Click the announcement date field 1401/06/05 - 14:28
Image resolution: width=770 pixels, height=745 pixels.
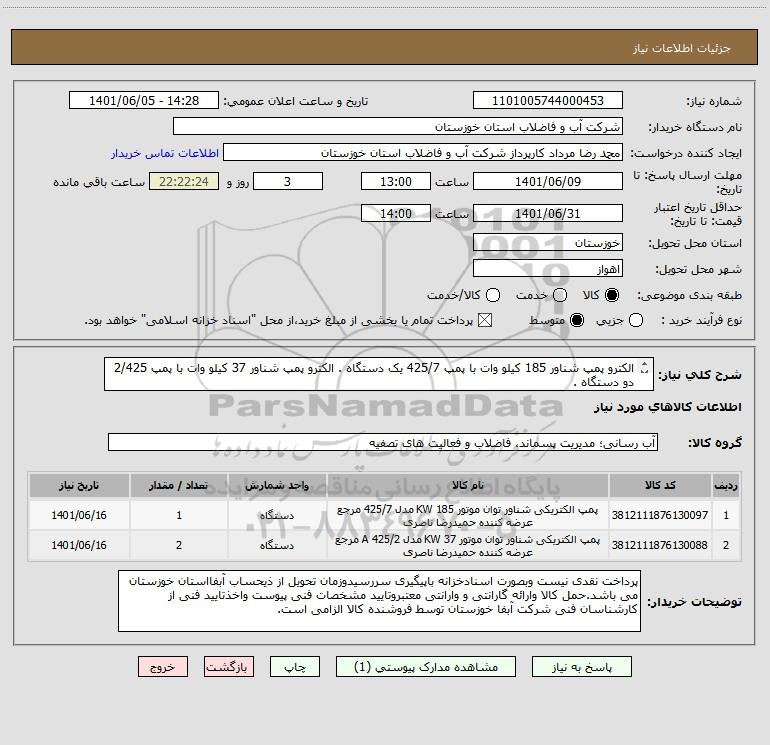(144, 101)
